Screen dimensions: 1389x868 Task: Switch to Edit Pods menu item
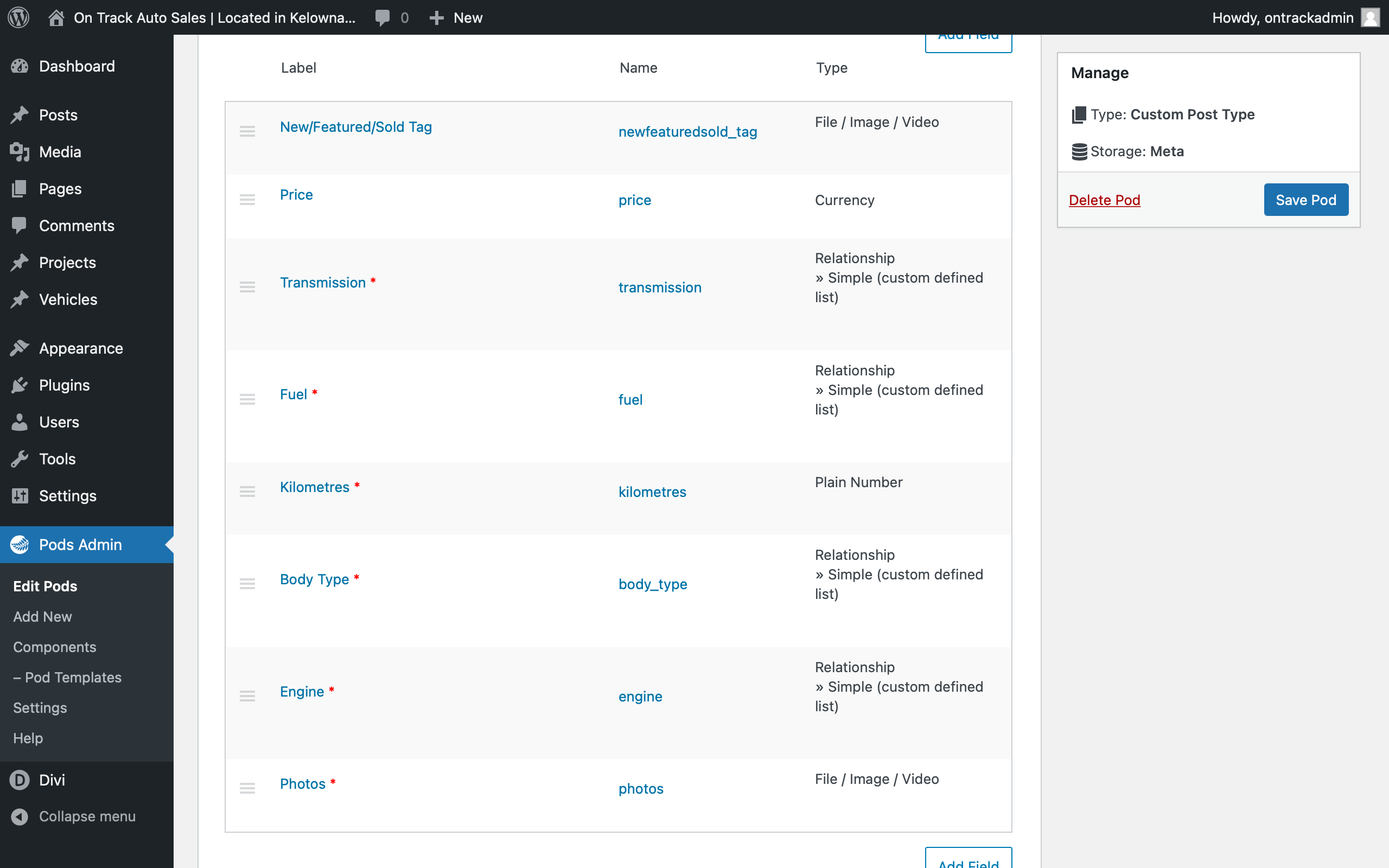coord(45,586)
